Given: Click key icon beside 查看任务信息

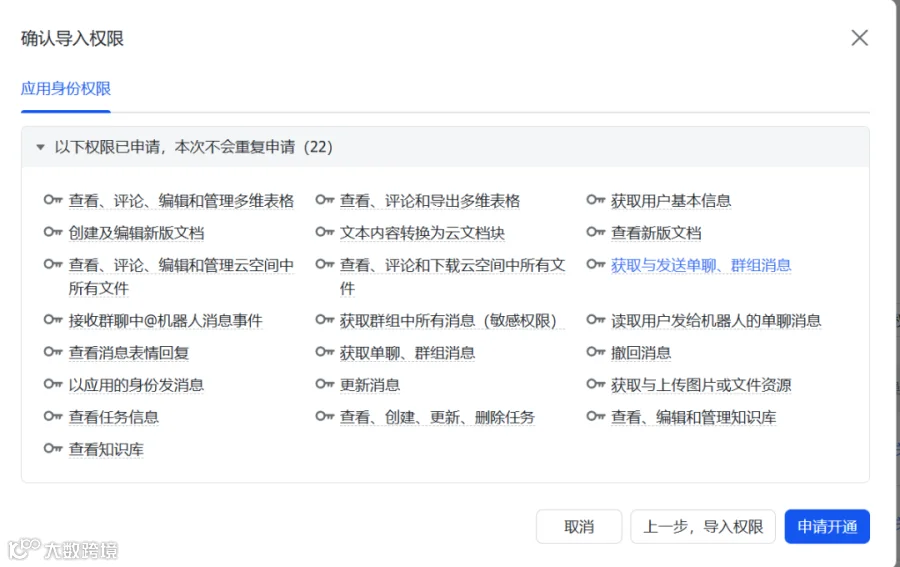Looking at the screenshot, I should point(53,415).
